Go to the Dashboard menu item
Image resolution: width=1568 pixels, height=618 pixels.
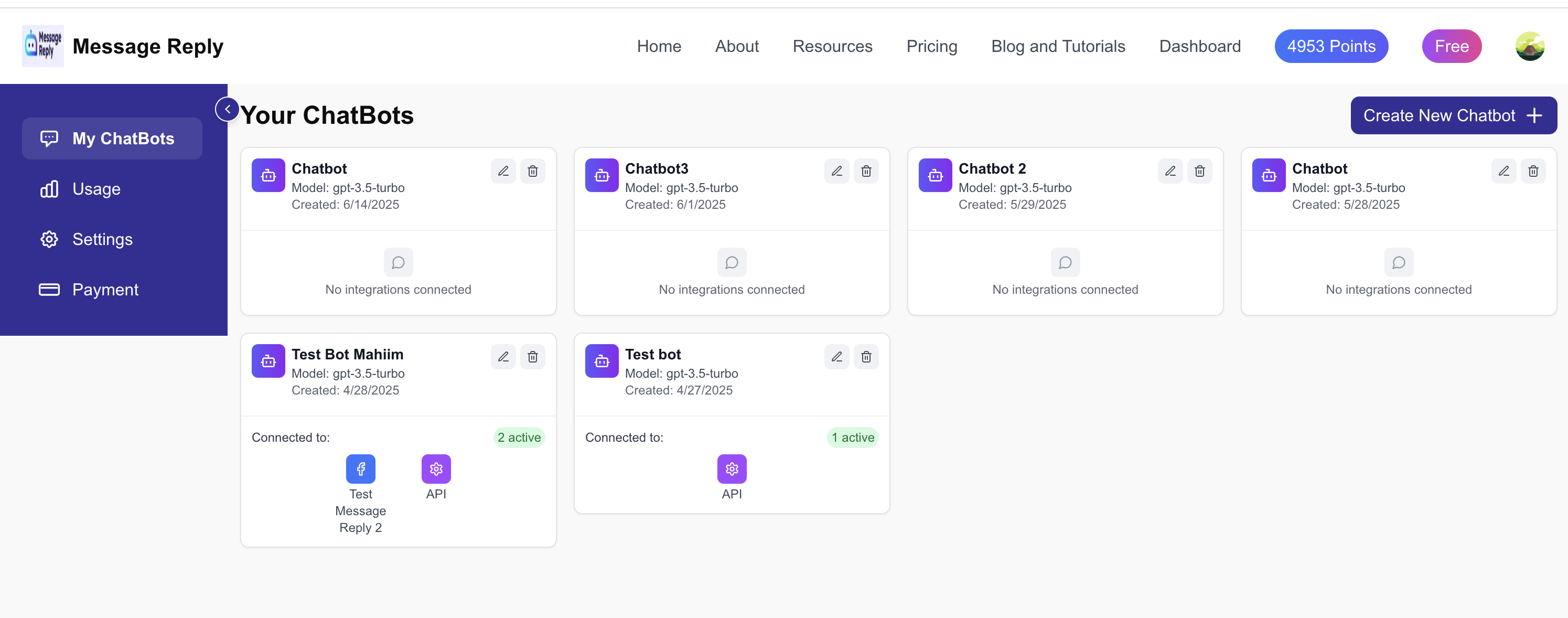tap(1199, 46)
